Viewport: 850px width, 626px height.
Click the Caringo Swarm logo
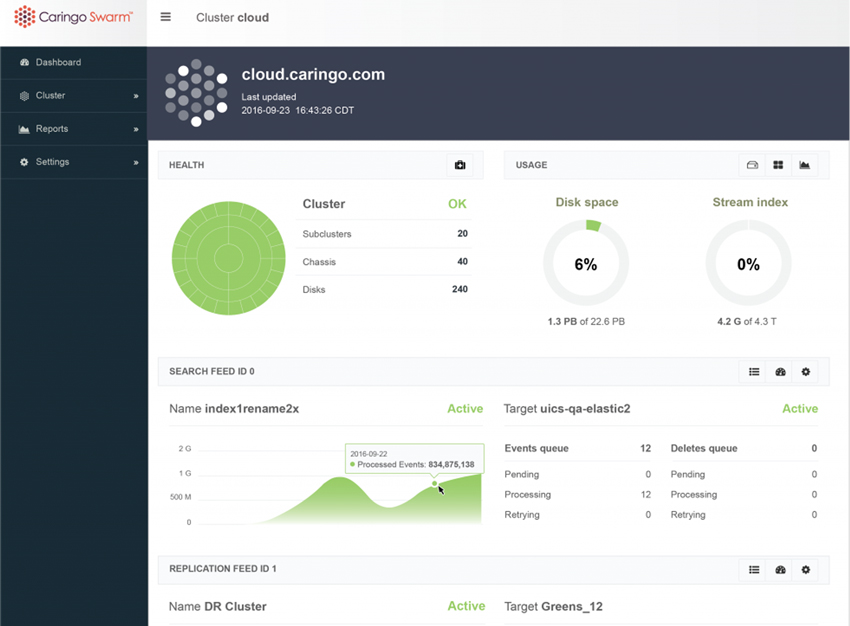pyautogui.click(x=73, y=17)
